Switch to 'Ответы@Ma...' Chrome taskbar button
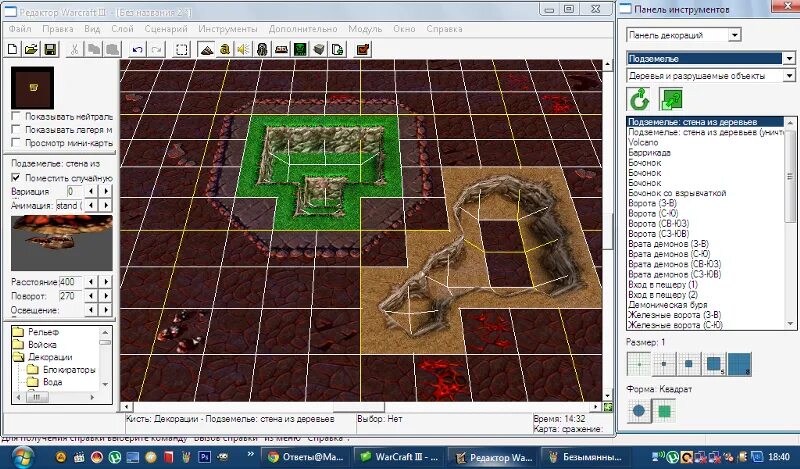Image resolution: width=800 pixels, height=469 pixels. tap(305, 457)
